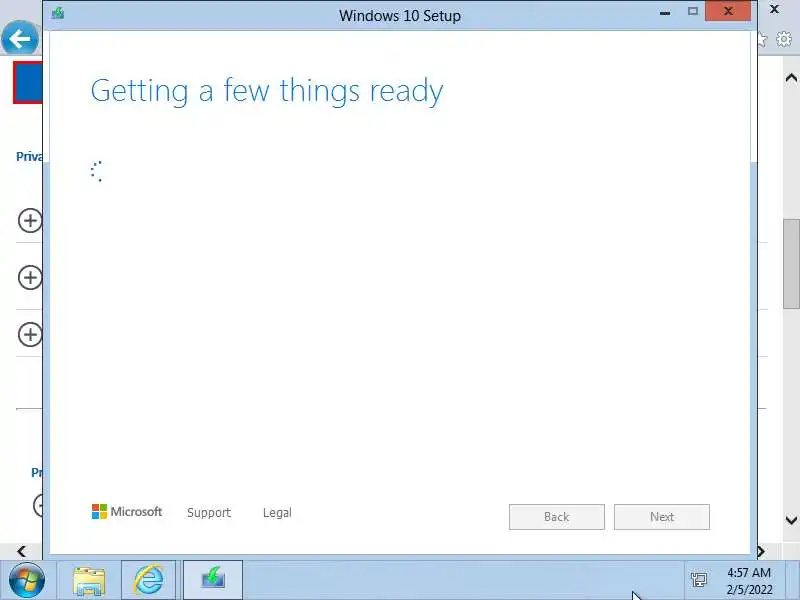The height and width of the screenshot is (600, 800).
Task: Close the browser window behind setup
Action: point(774,9)
